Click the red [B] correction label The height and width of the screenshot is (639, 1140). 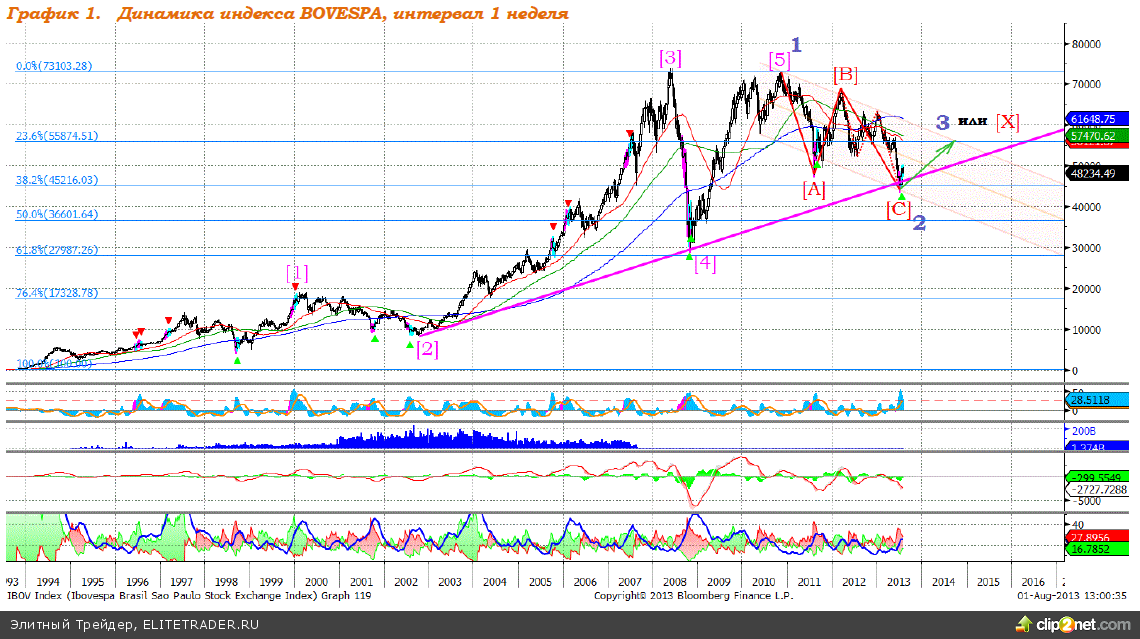pos(845,75)
